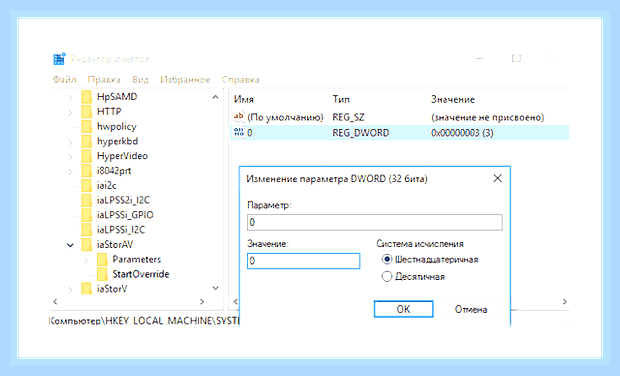Click the Тип column header
The image size is (620, 376).
coord(341,99)
